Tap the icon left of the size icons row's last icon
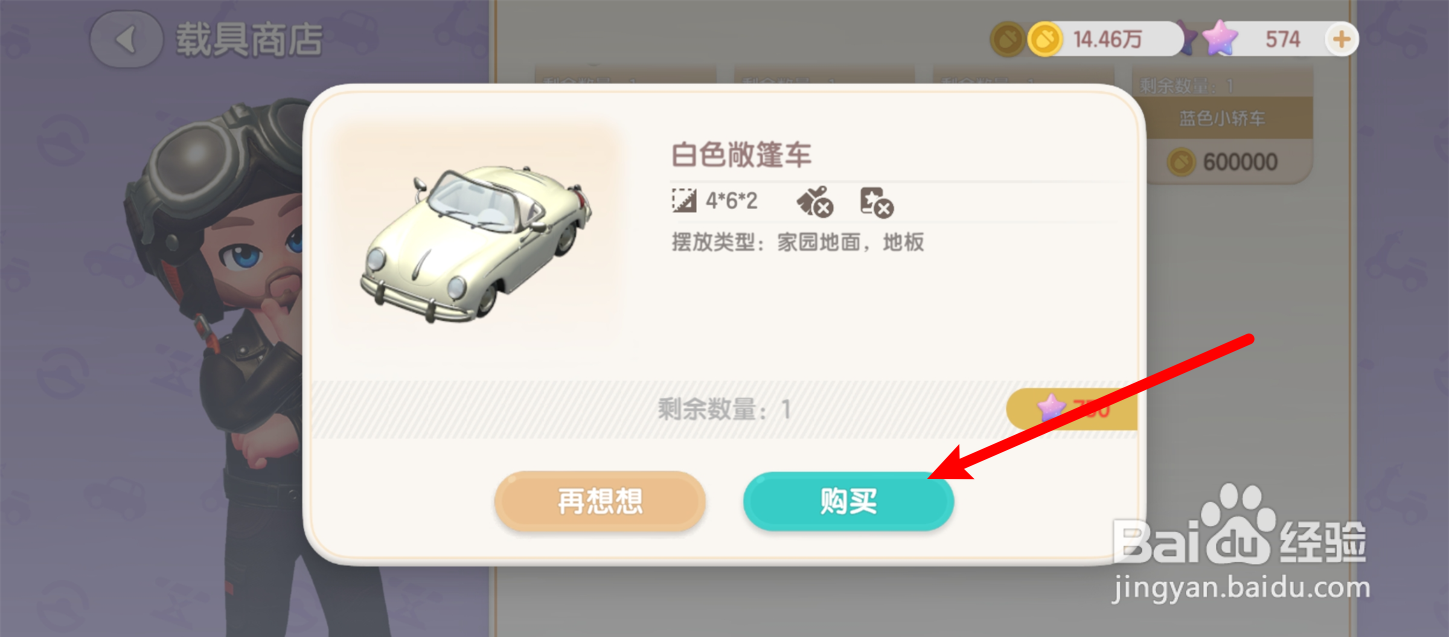The image size is (1449, 637). (815, 202)
